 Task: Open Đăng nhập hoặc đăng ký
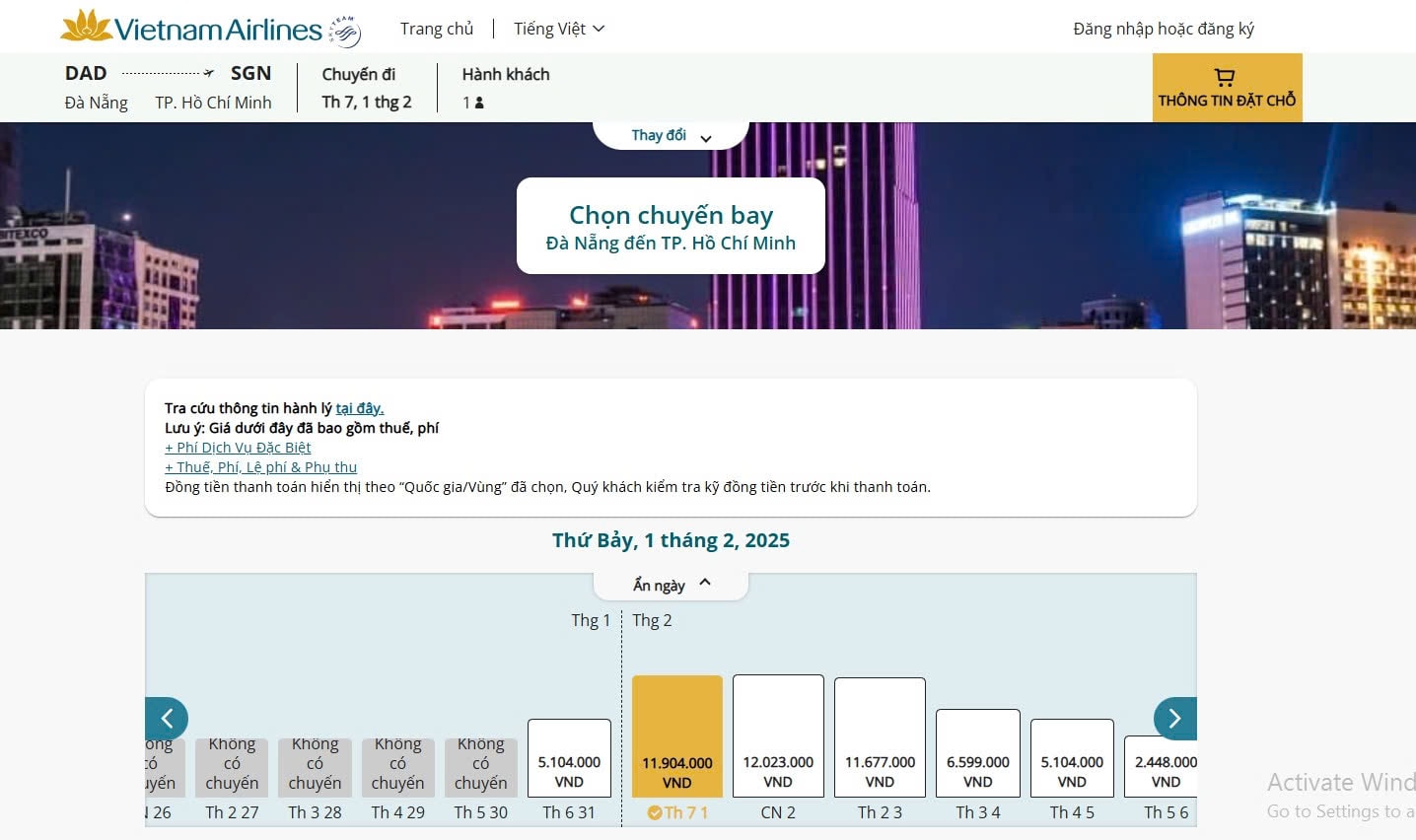click(1164, 29)
